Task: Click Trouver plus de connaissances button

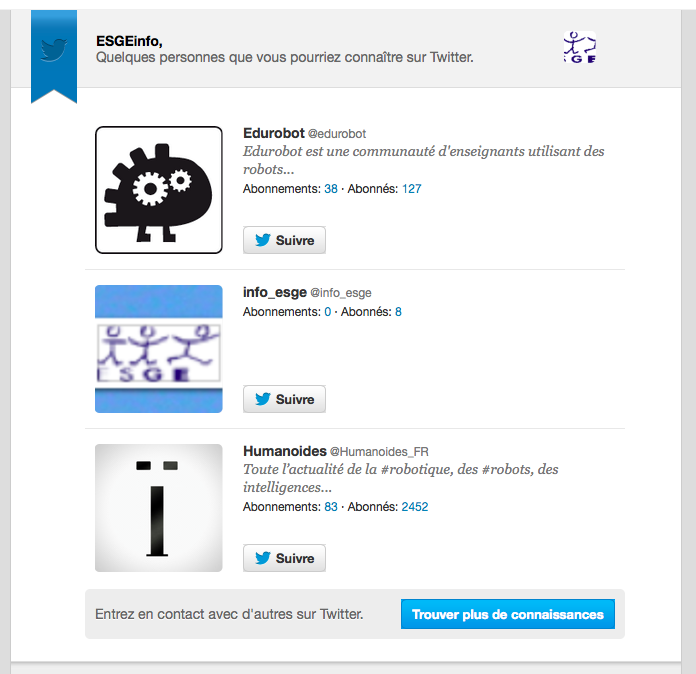Action: 508,614
